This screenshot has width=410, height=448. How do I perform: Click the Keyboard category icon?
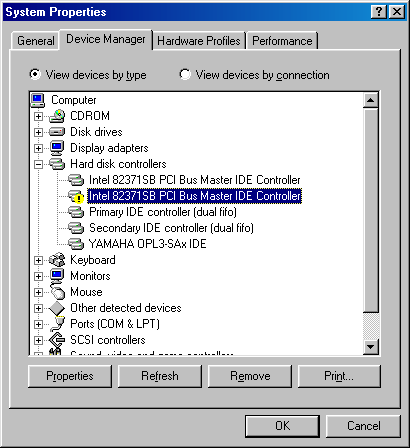[57, 260]
